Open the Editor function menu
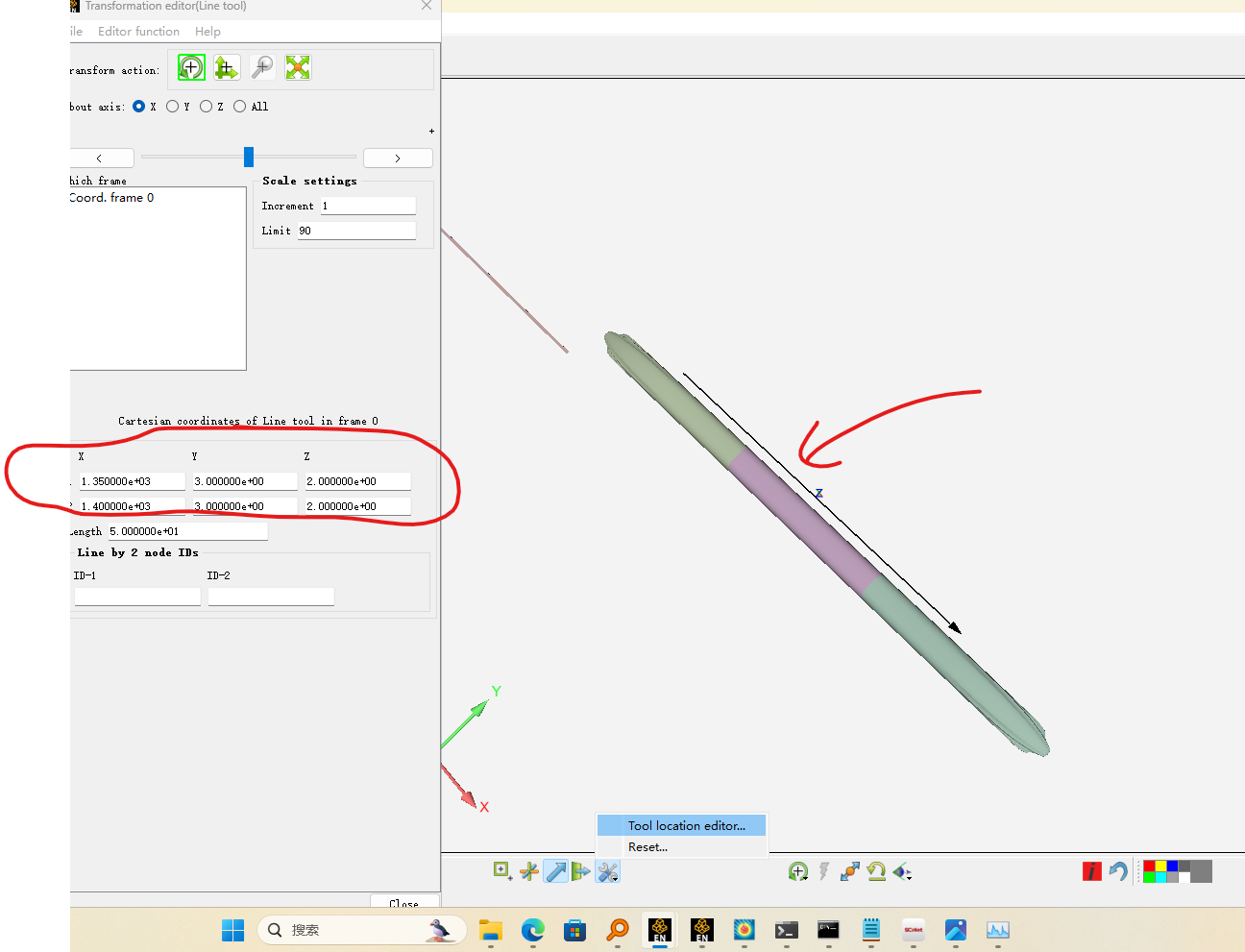Screen dimensions: 1245x952 [x=138, y=32]
